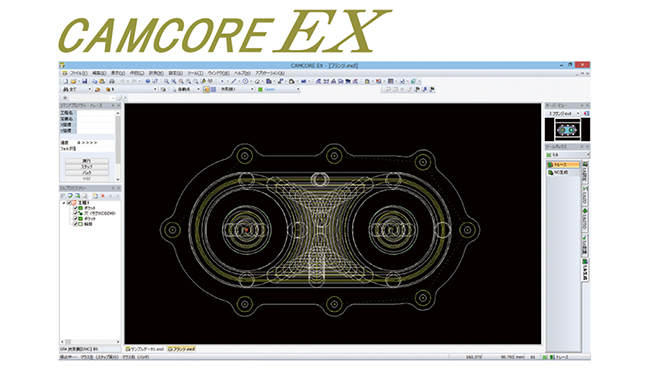Image resolution: width=650 pixels, height=370 pixels.
Task: Switch to the サンプルデータ document tab
Action: pyautogui.click(x=145, y=349)
